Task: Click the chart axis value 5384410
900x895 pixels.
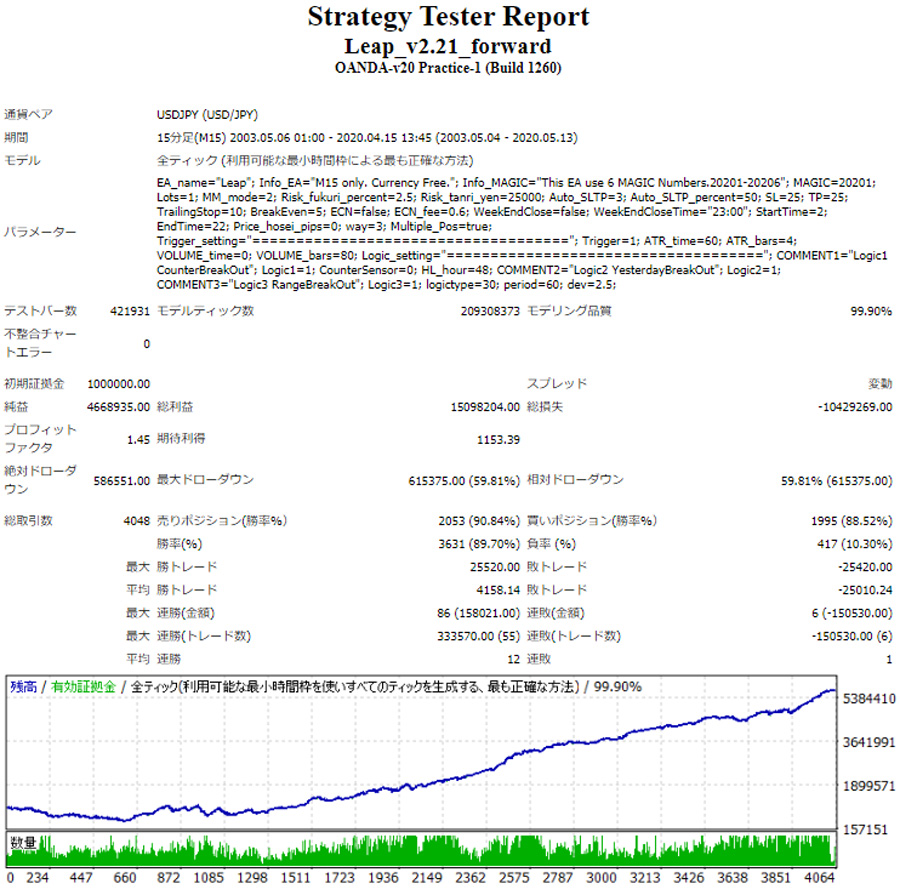Action: click(868, 699)
